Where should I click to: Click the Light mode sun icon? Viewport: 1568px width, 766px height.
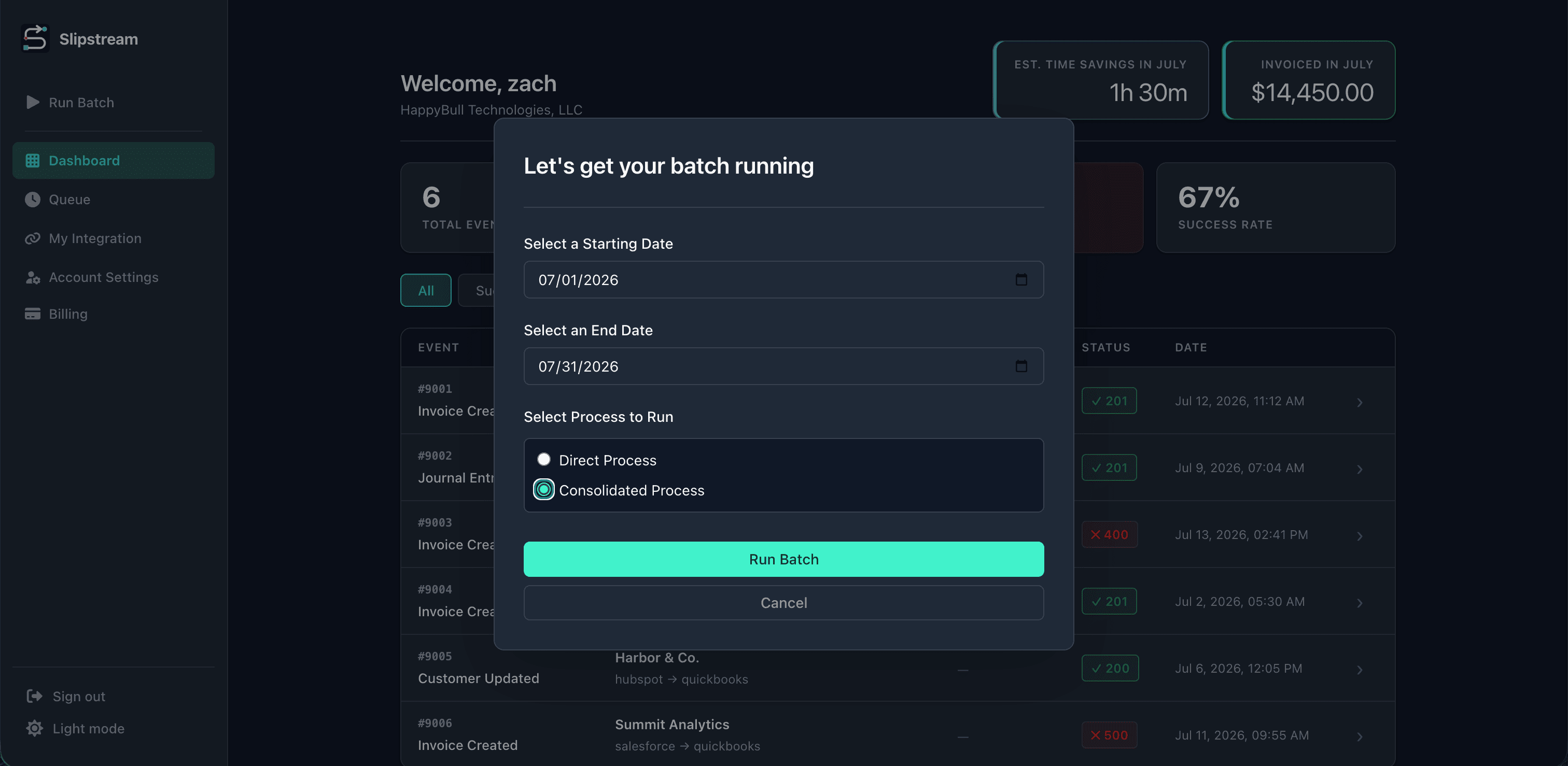(x=34, y=728)
